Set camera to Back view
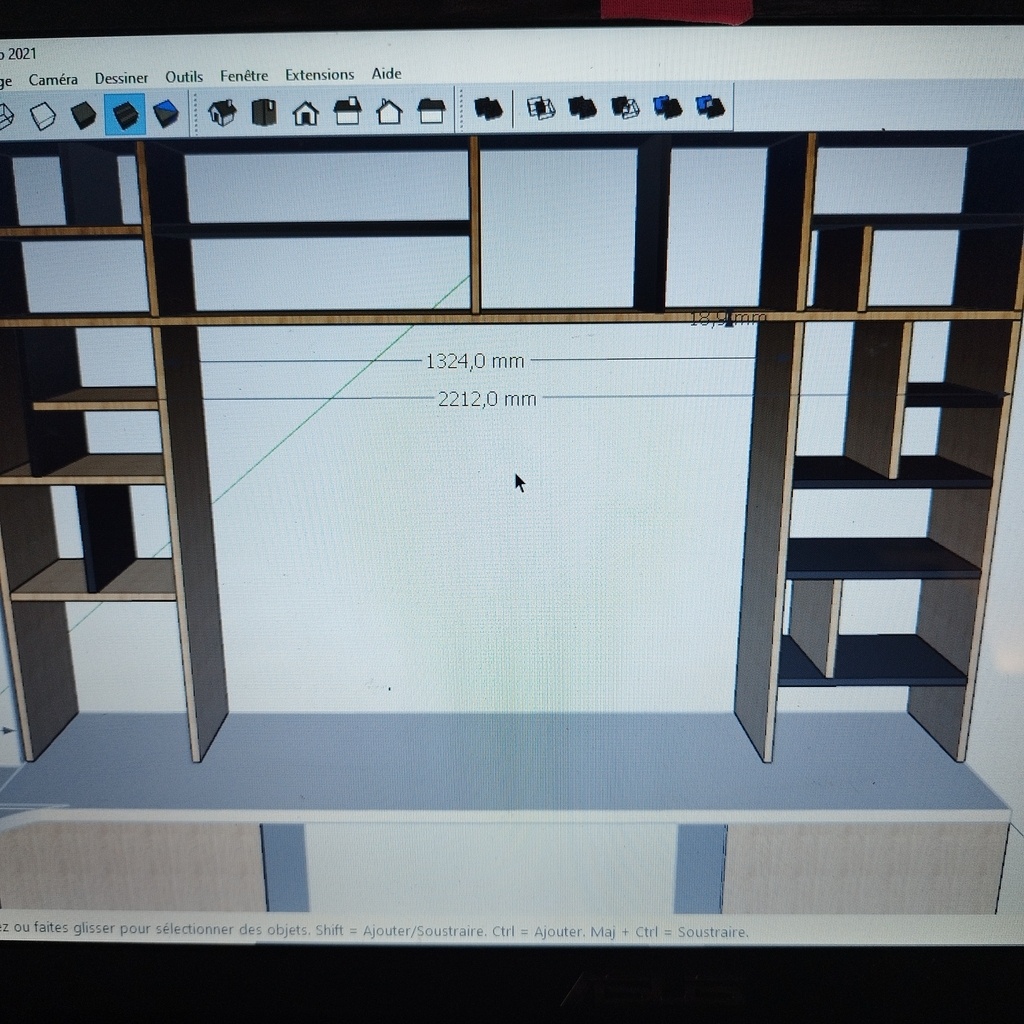The width and height of the screenshot is (1024, 1024). pyautogui.click(x=389, y=112)
